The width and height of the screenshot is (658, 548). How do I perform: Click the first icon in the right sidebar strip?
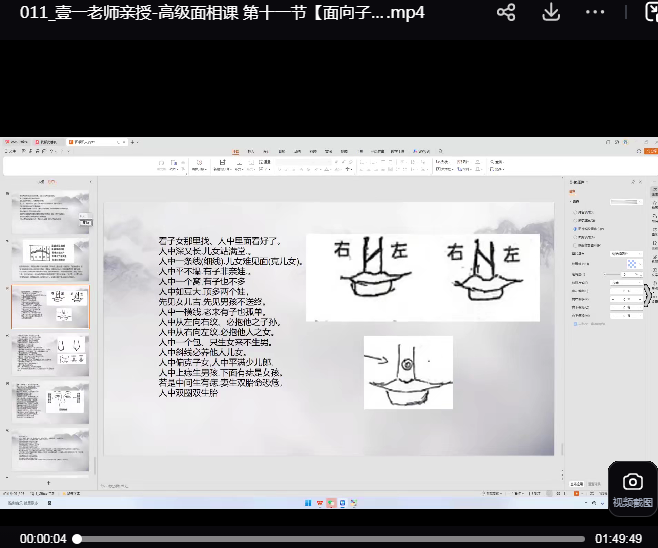[654, 192]
